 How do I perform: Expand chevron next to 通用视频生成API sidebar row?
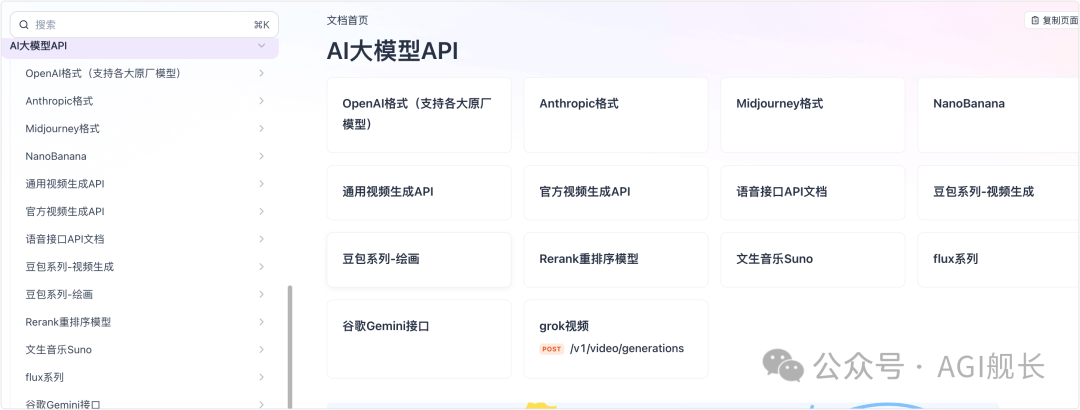[262, 183]
